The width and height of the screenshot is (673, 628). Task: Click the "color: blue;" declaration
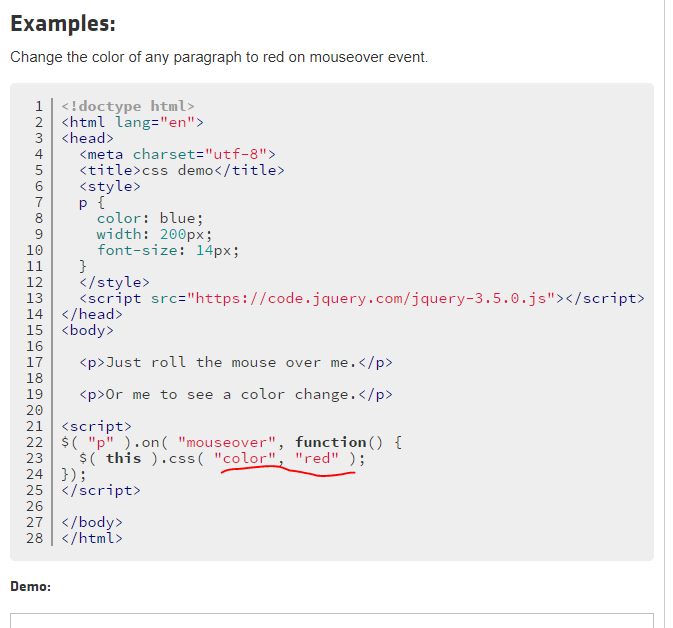[x=150, y=218]
